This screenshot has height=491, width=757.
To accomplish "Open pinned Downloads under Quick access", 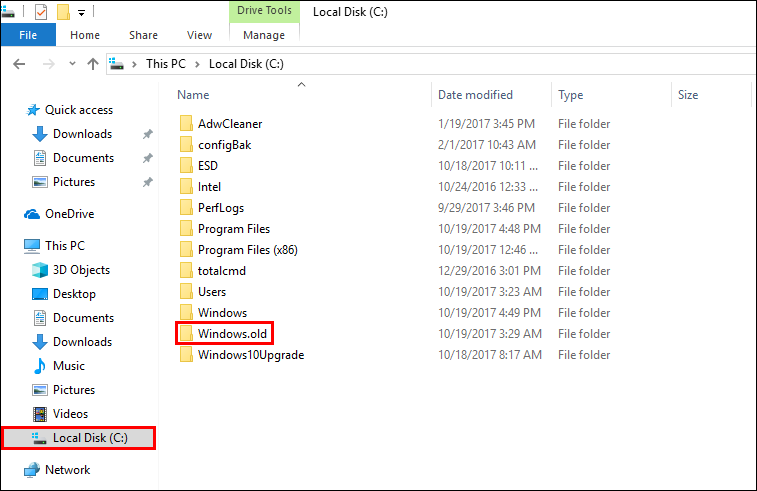I will click(x=82, y=134).
